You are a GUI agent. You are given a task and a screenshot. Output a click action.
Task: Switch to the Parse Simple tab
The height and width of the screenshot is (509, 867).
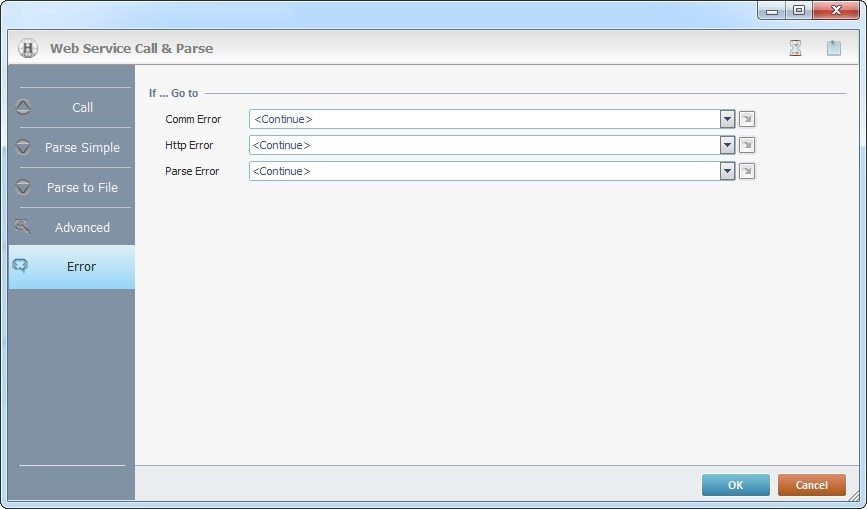(82, 147)
